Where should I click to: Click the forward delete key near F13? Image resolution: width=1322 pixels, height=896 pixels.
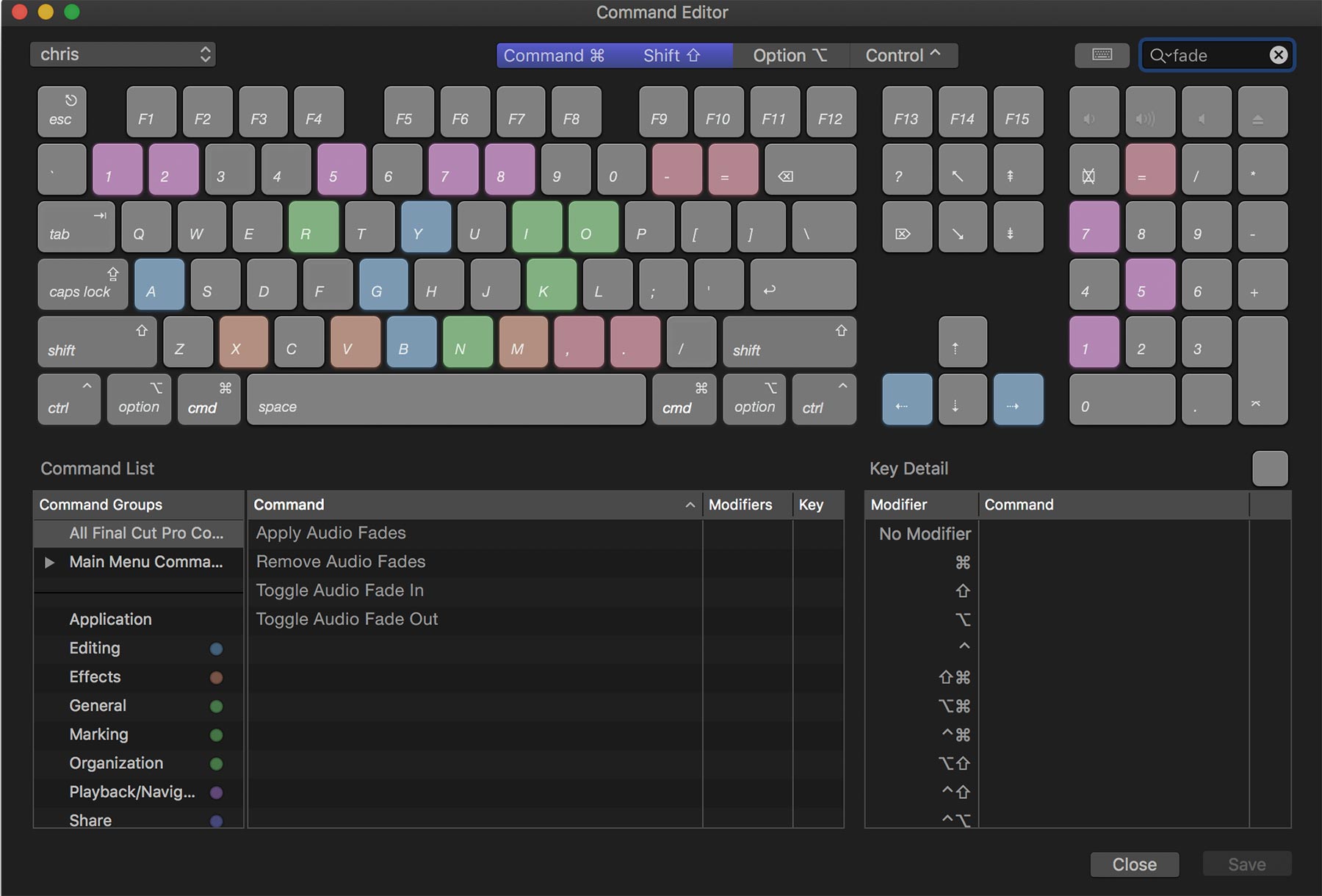907,227
